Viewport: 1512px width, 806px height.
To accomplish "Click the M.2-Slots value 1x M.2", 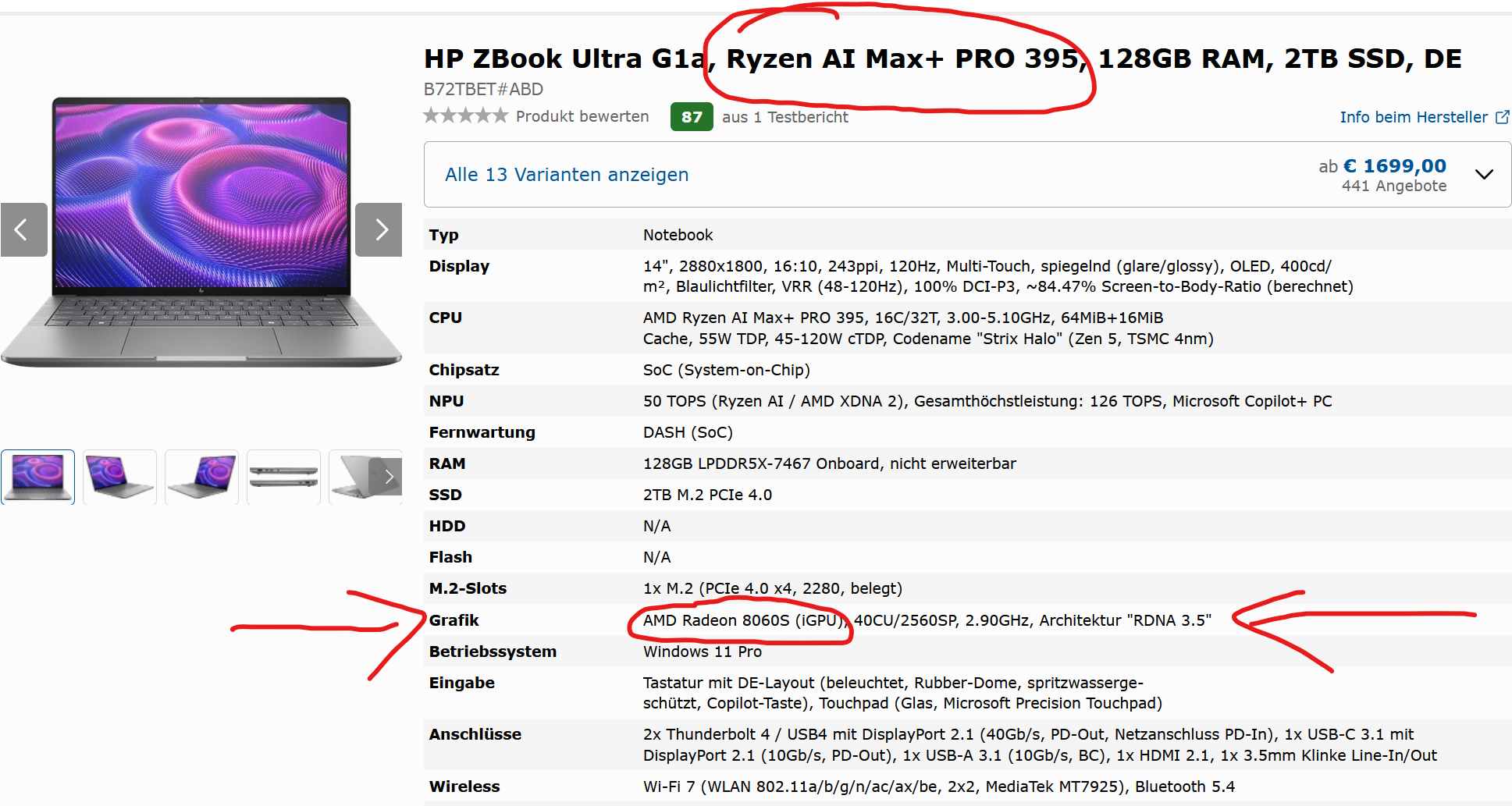I will point(668,588).
